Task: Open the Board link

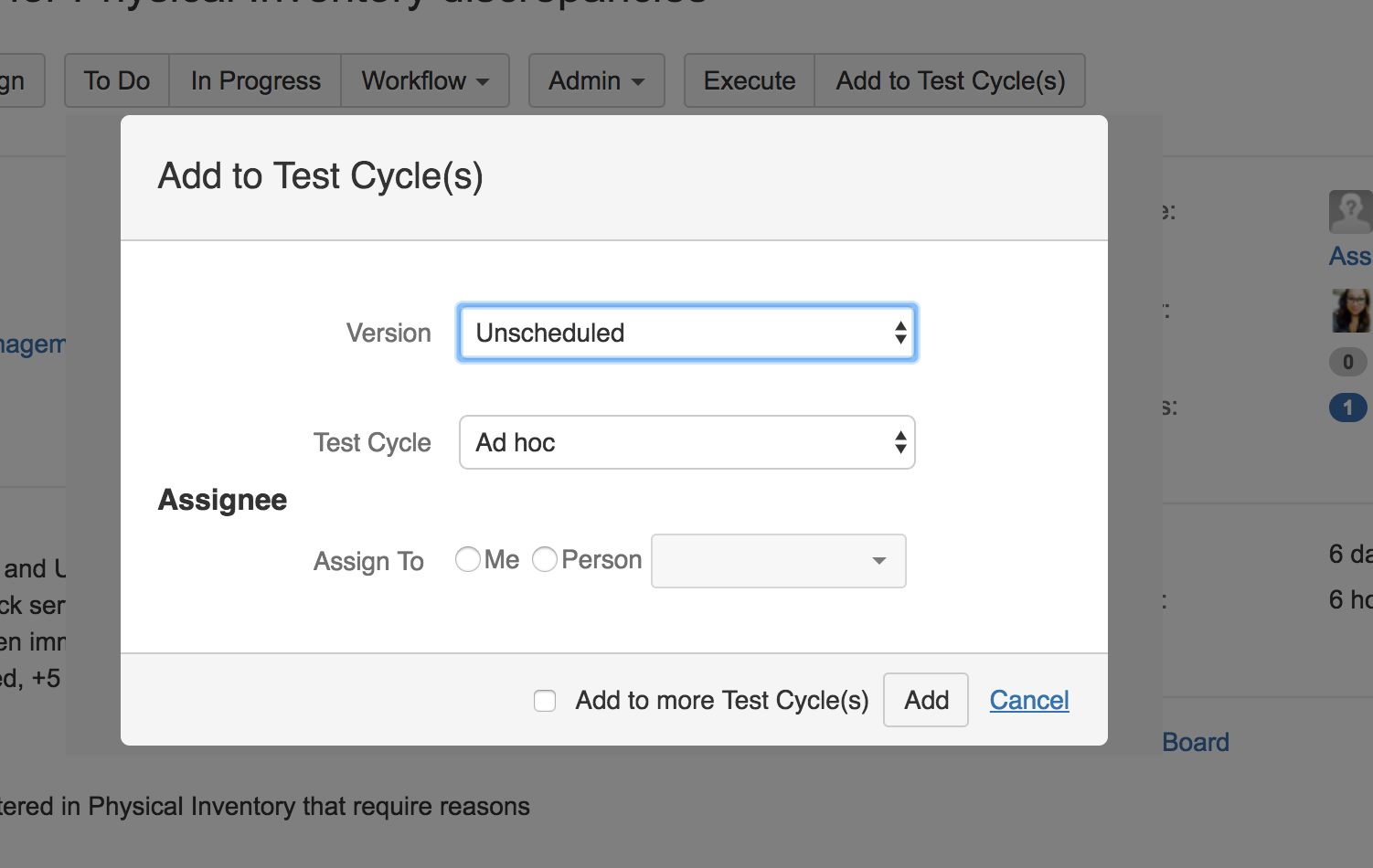Action: click(x=1196, y=742)
